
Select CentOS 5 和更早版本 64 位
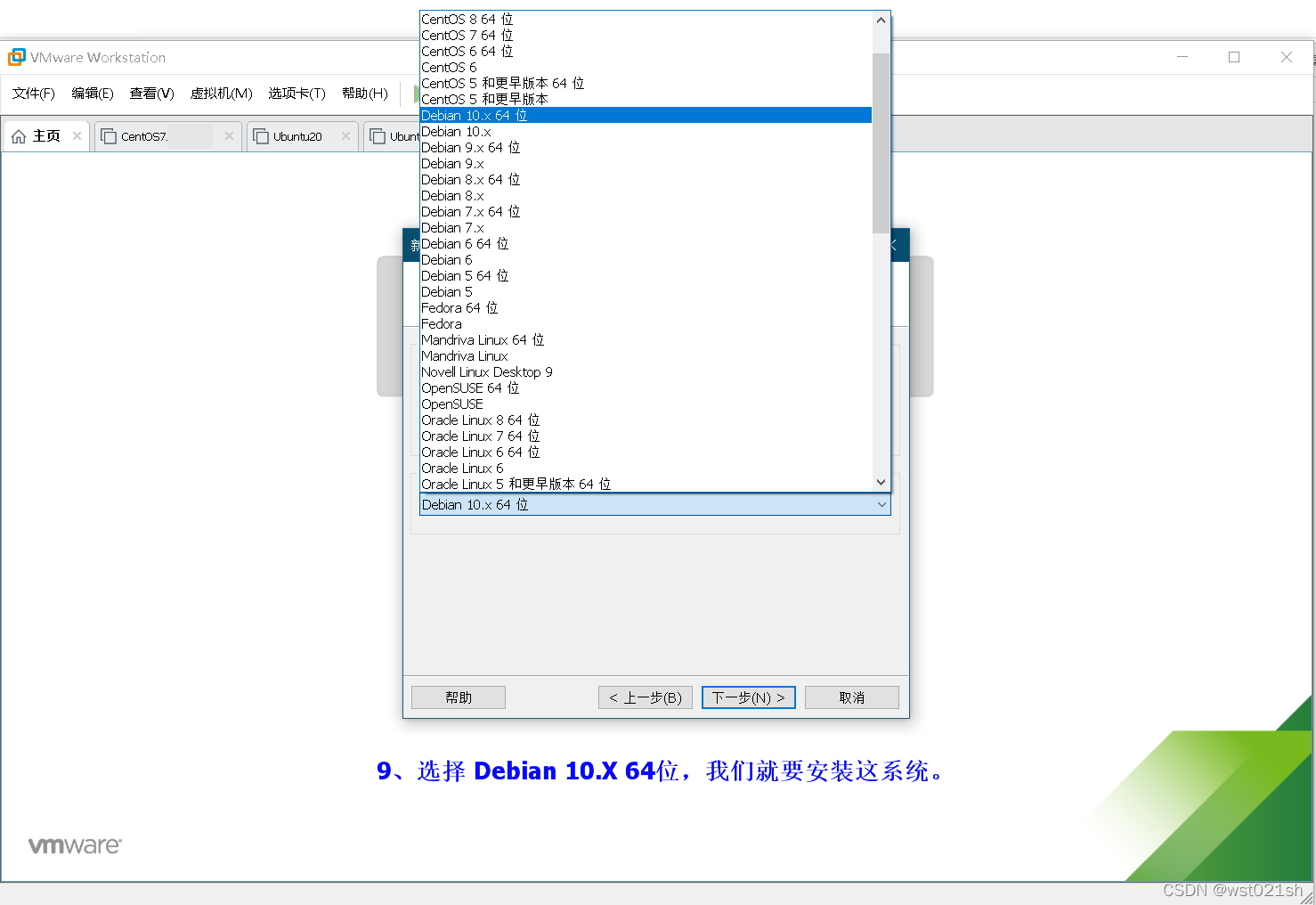pos(646,84)
